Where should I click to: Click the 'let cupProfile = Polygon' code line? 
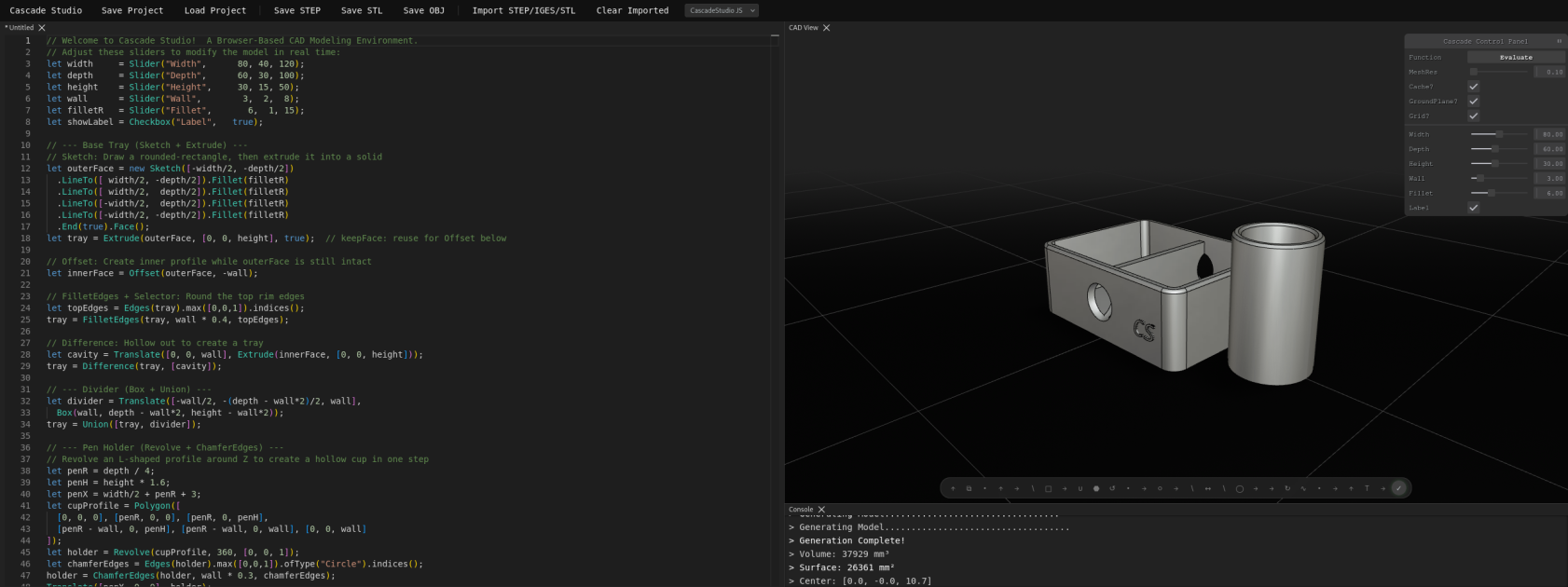tap(114, 506)
